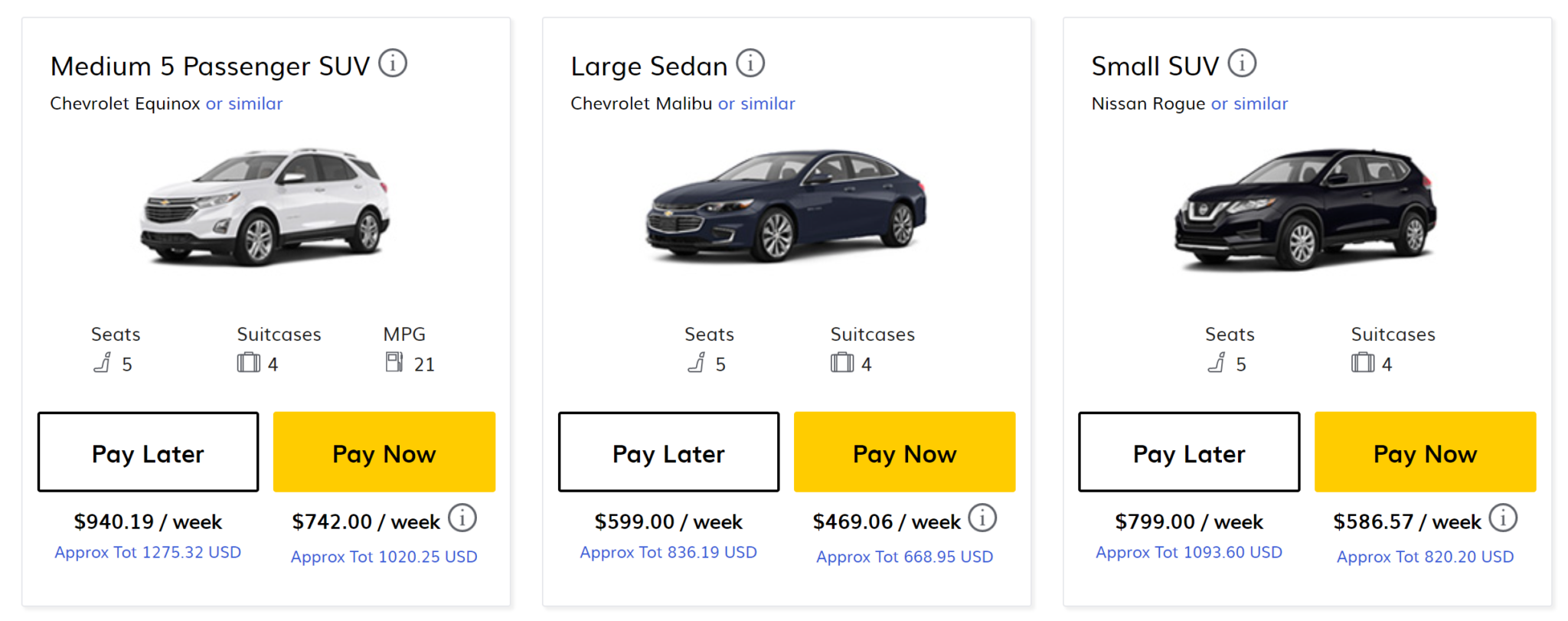Click info icon beside $742.00 weekly price
The image size is (1568, 621).
coord(462,518)
